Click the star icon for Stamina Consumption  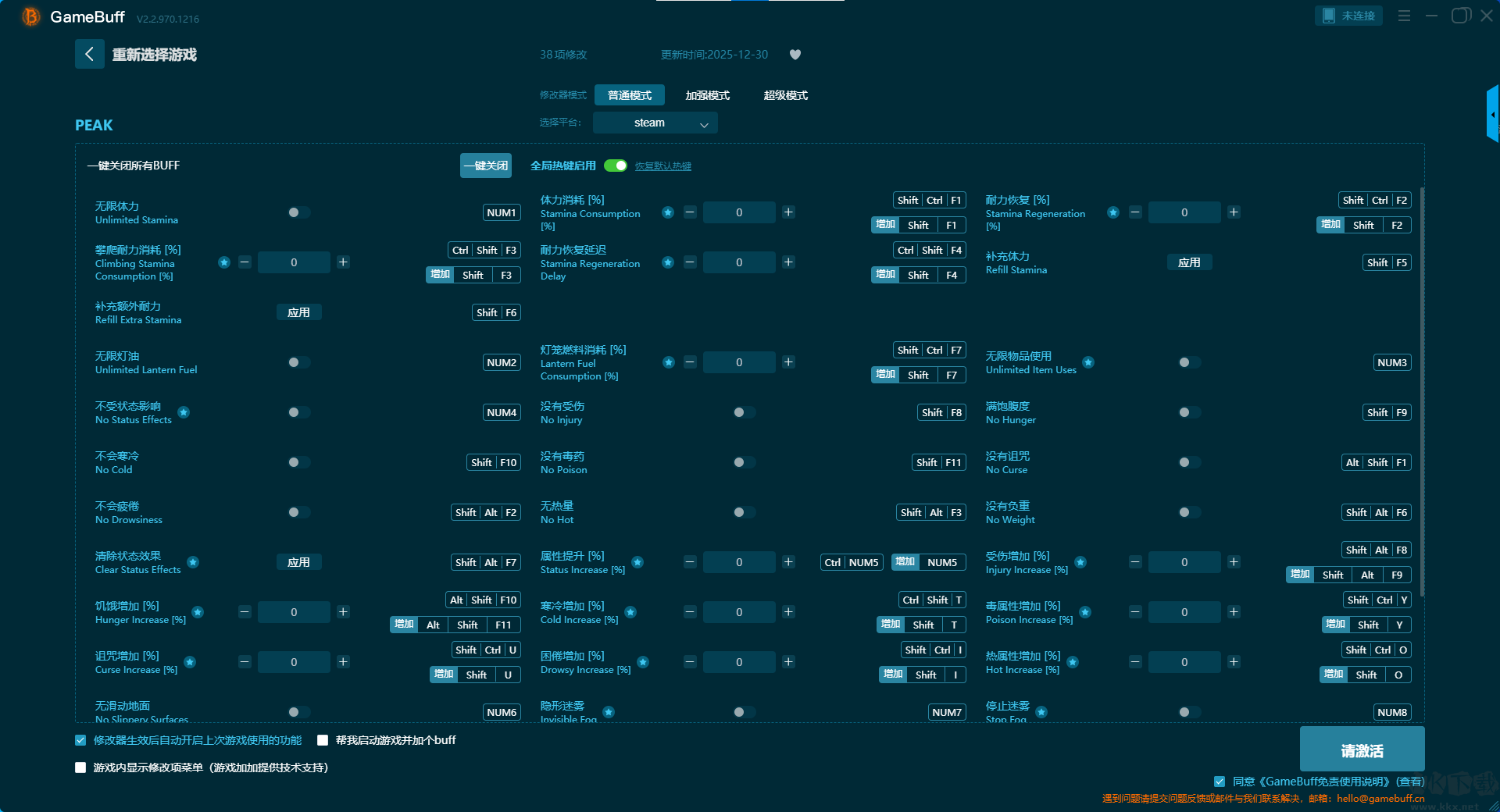click(668, 212)
